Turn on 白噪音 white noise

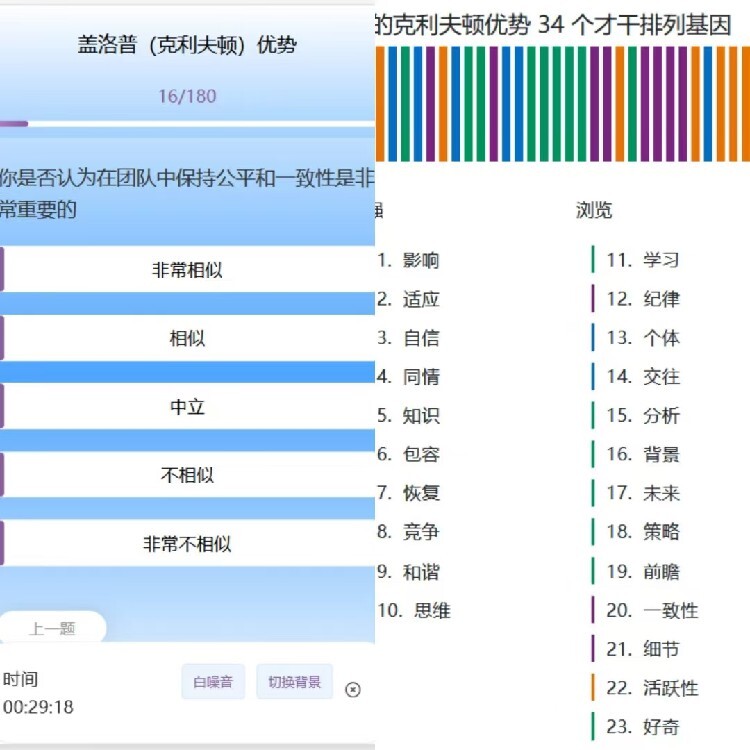coord(213,682)
